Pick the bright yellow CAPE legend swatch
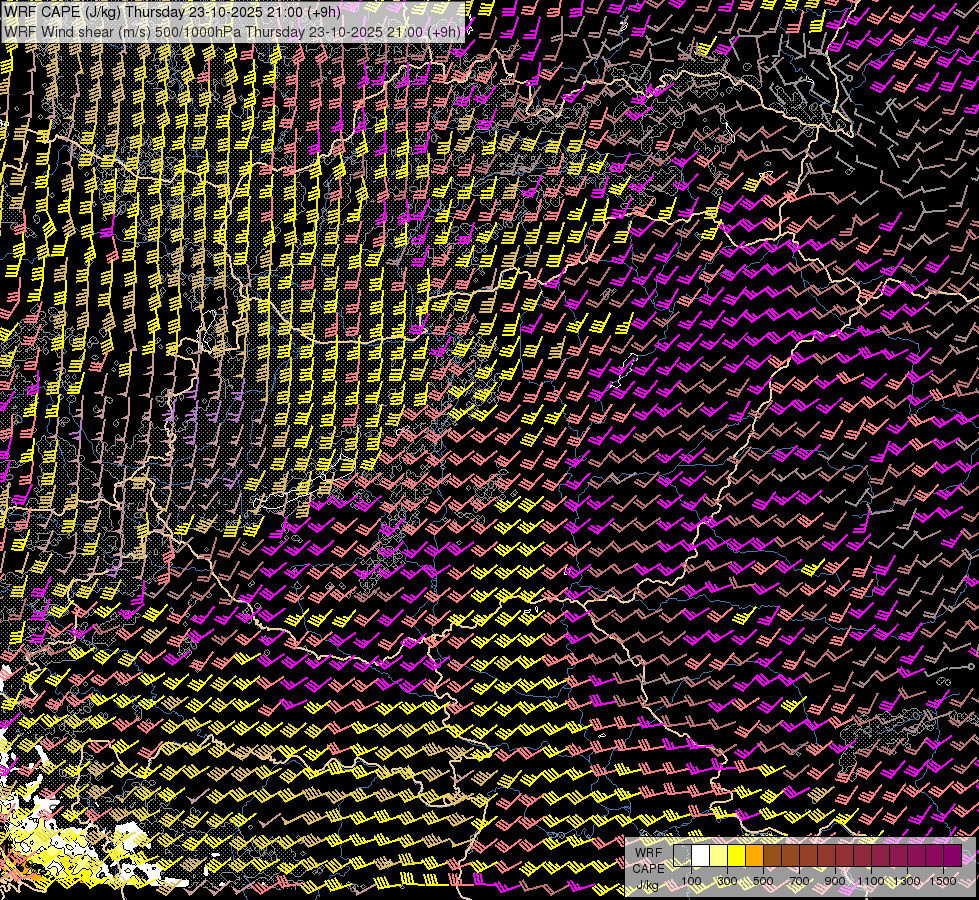This screenshot has height=900, width=979. tap(736, 856)
